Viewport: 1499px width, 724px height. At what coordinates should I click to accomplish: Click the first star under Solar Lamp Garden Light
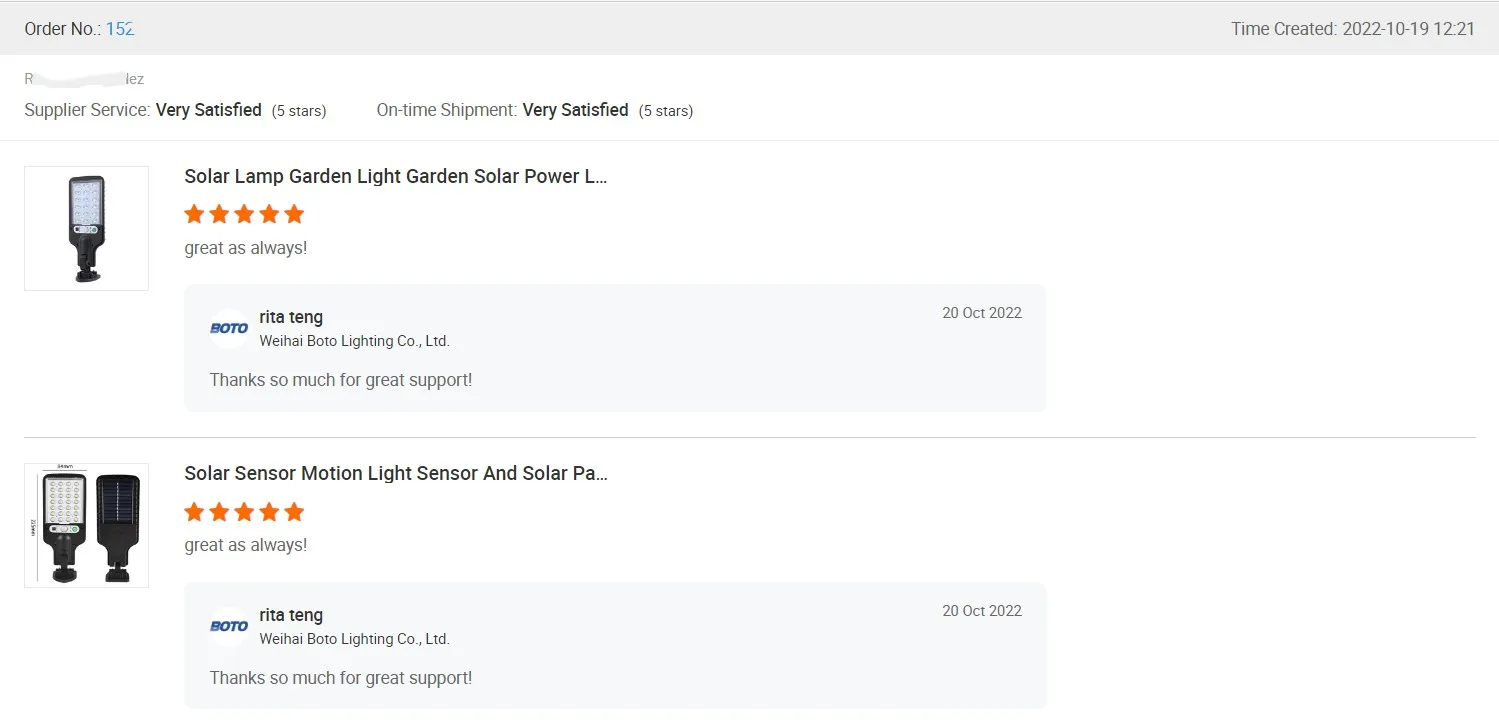[x=194, y=214]
